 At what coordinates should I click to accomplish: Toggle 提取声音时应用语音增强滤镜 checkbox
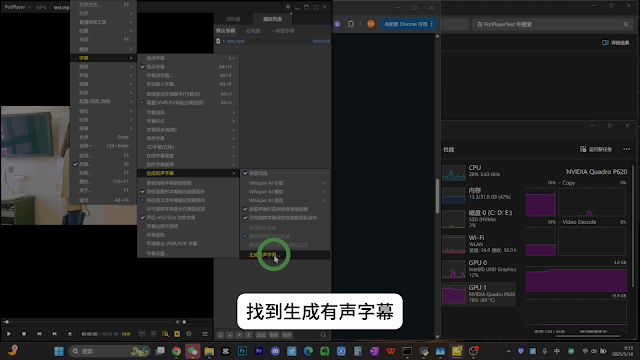(x=285, y=209)
